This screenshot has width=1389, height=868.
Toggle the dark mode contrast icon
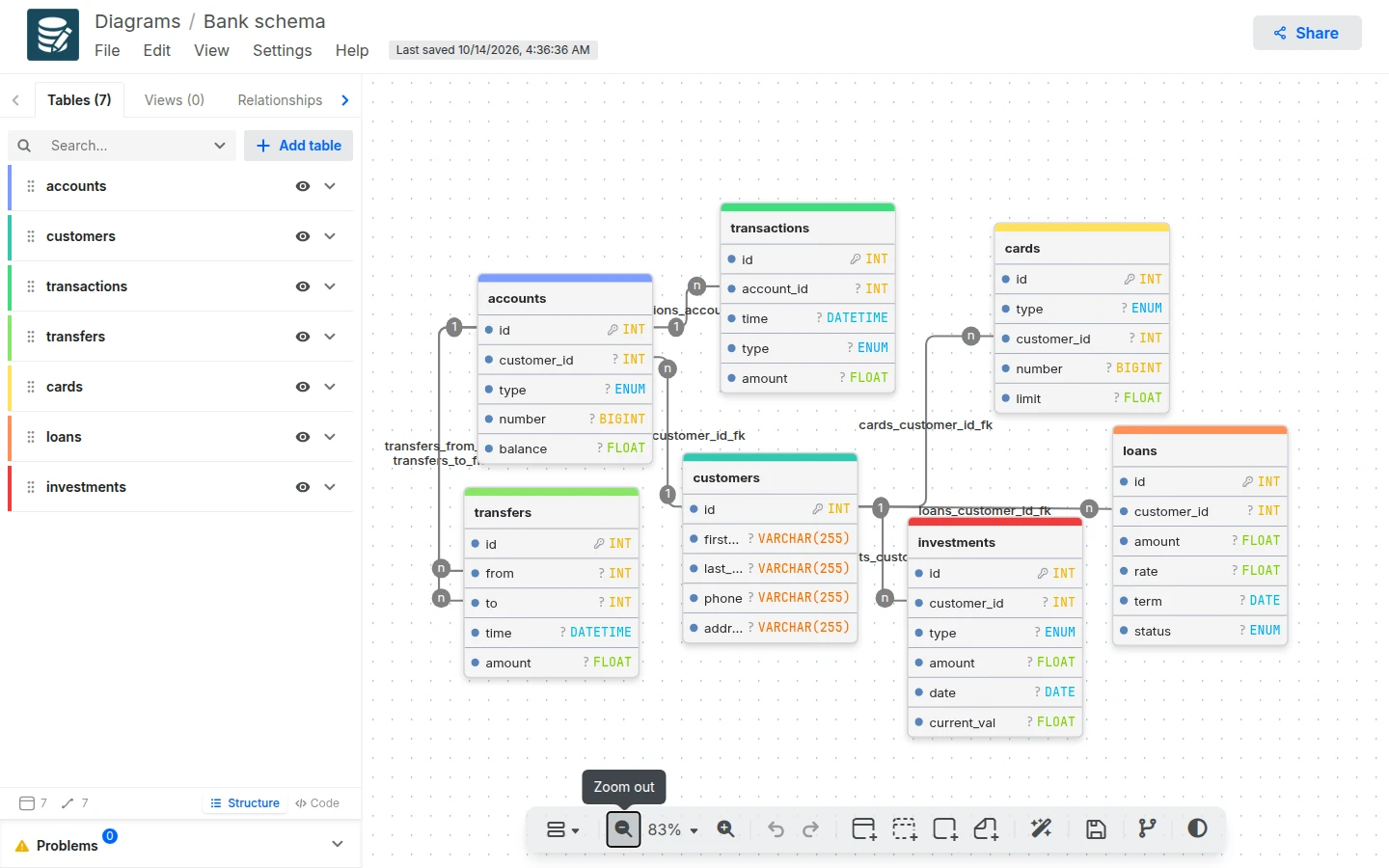[x=1197, y=828]
